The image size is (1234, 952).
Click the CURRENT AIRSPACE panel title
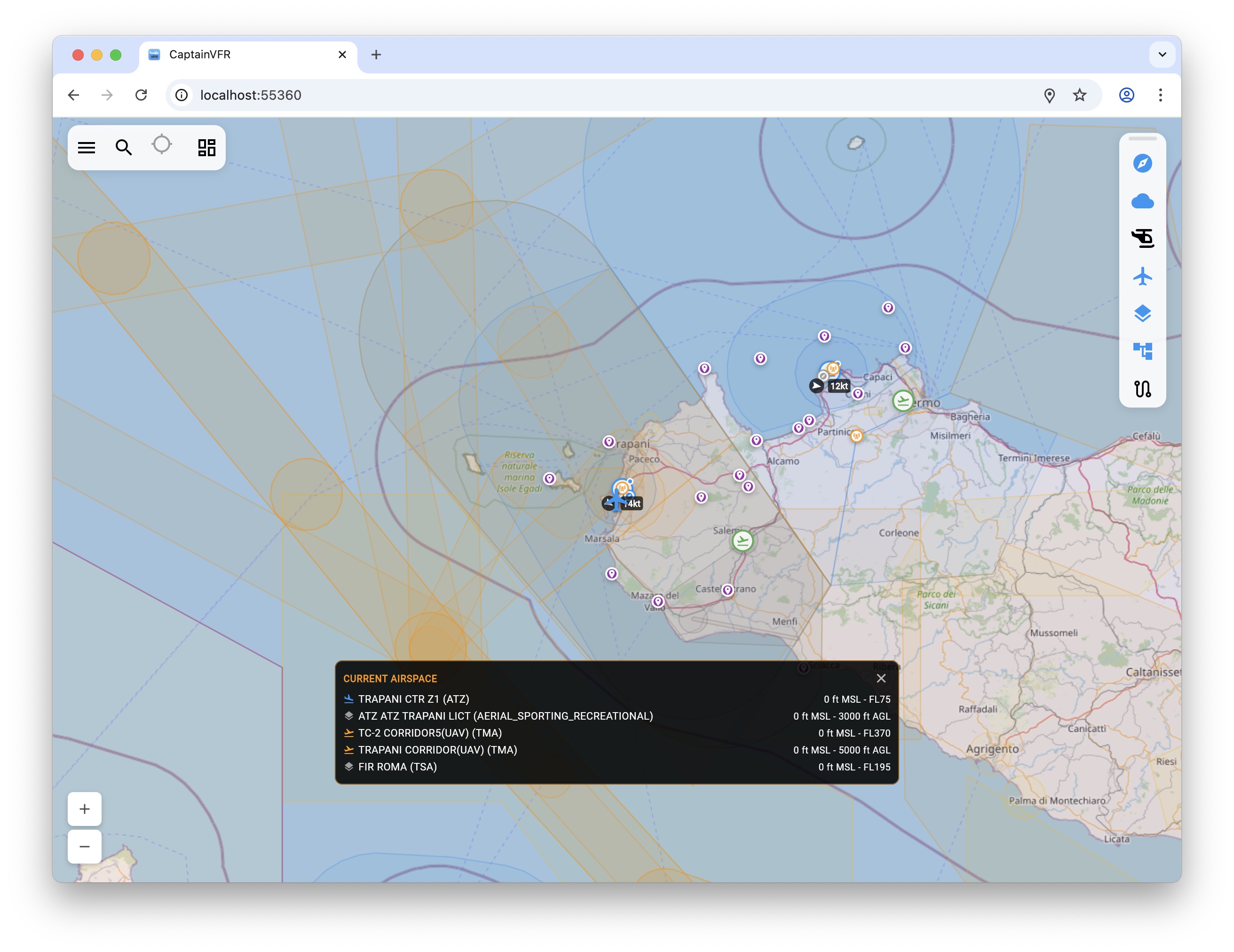[390, 679]
